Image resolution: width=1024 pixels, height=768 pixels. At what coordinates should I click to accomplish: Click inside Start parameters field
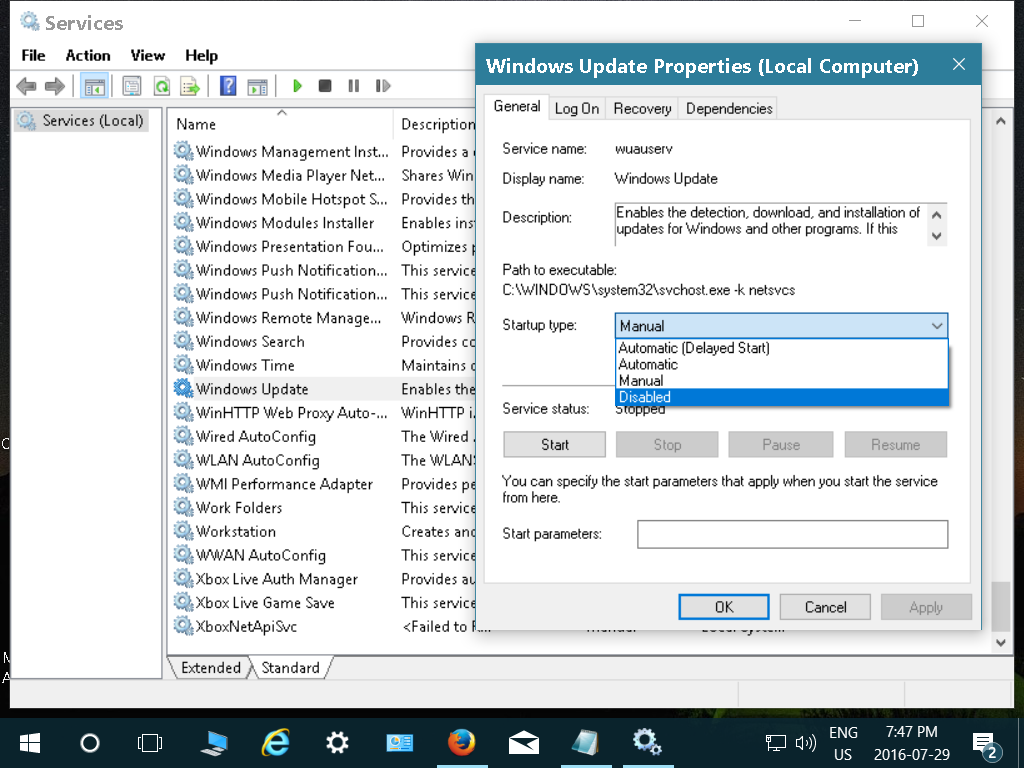[x=792, y=534]
